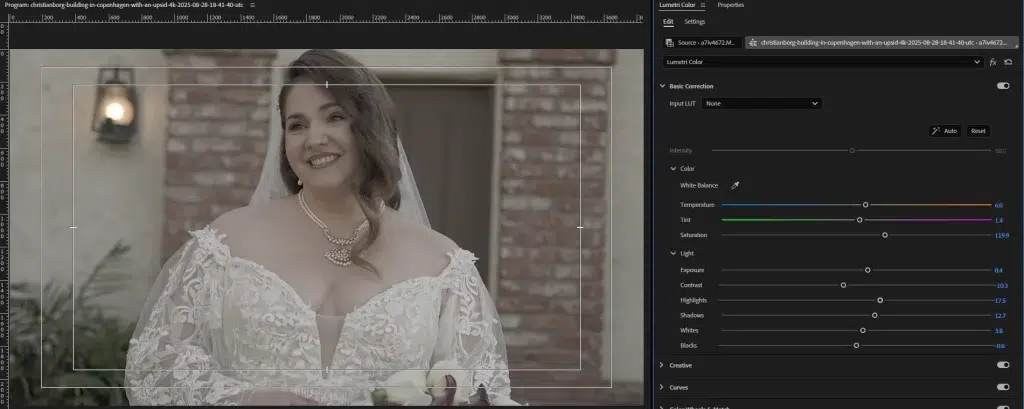Select the christianborg sequence clip entry
1024x409 pixels.
(882, 43)
